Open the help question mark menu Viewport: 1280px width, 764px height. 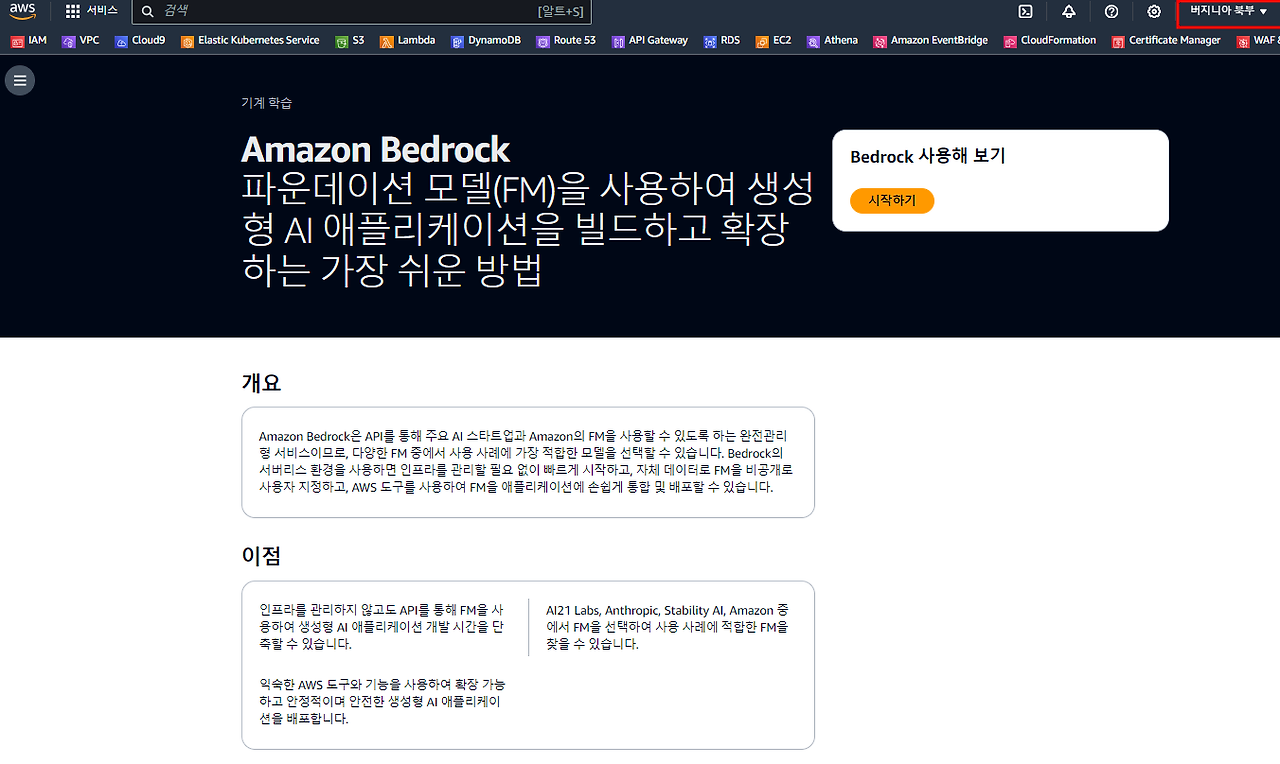point(1111,11)
